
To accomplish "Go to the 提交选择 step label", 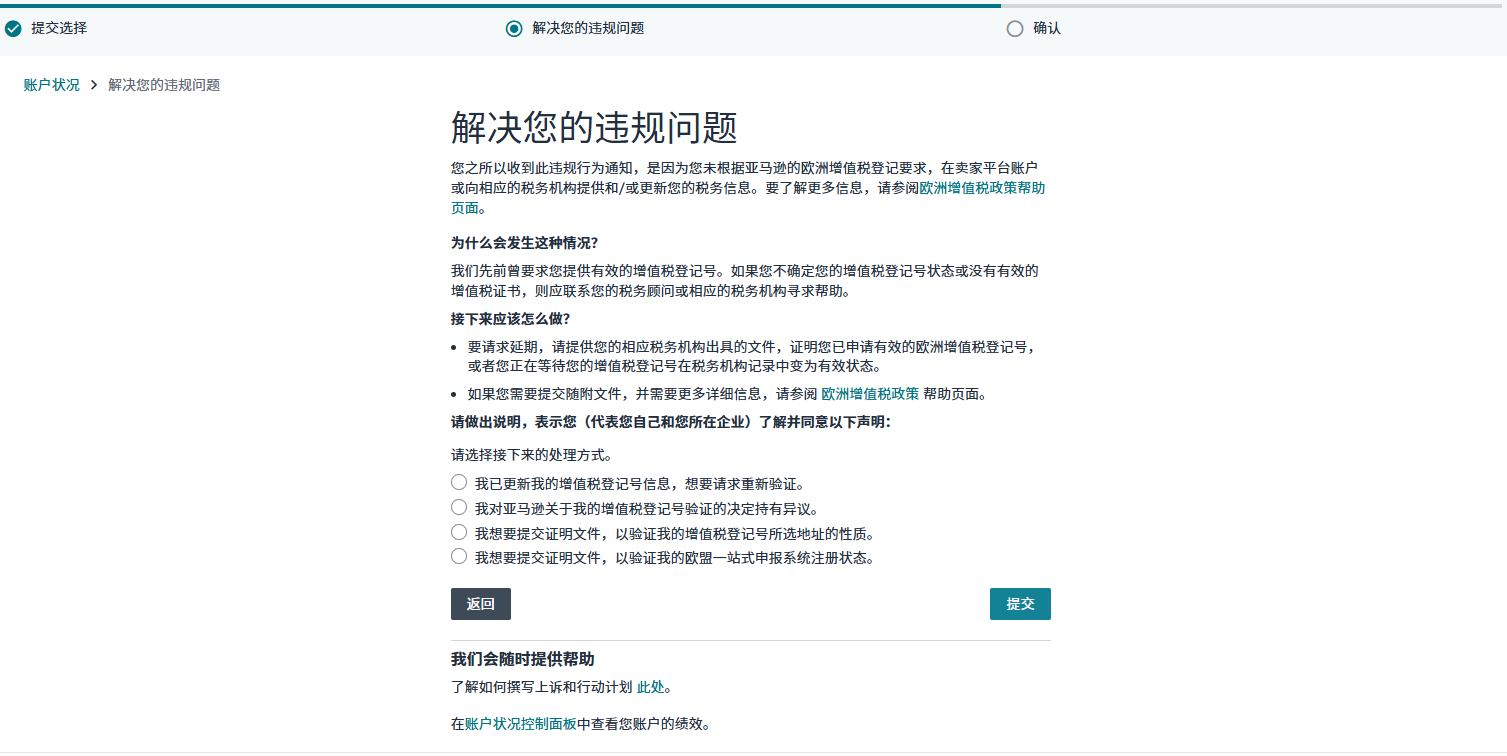I will (x=59, y=29).
